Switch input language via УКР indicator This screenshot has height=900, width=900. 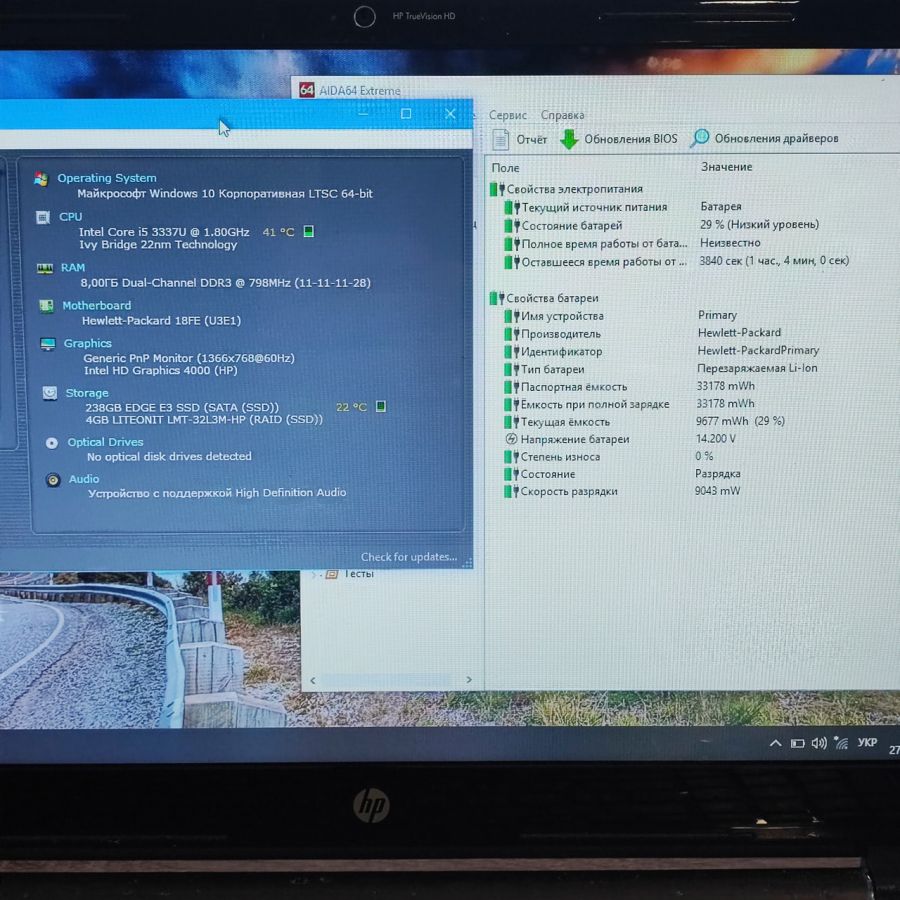click(867, 742)
